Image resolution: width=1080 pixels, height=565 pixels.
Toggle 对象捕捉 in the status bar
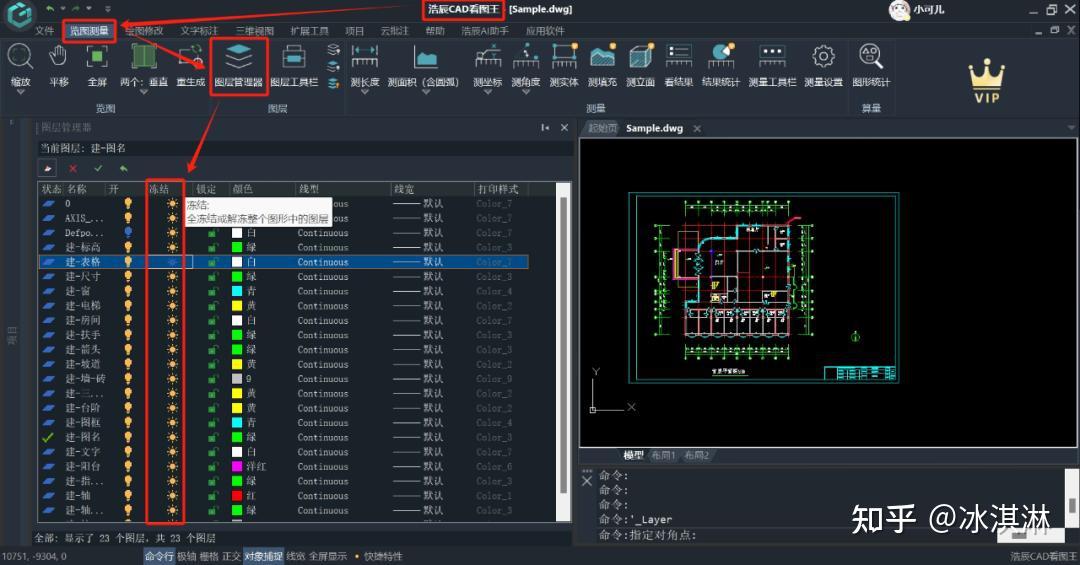point(263,556)
